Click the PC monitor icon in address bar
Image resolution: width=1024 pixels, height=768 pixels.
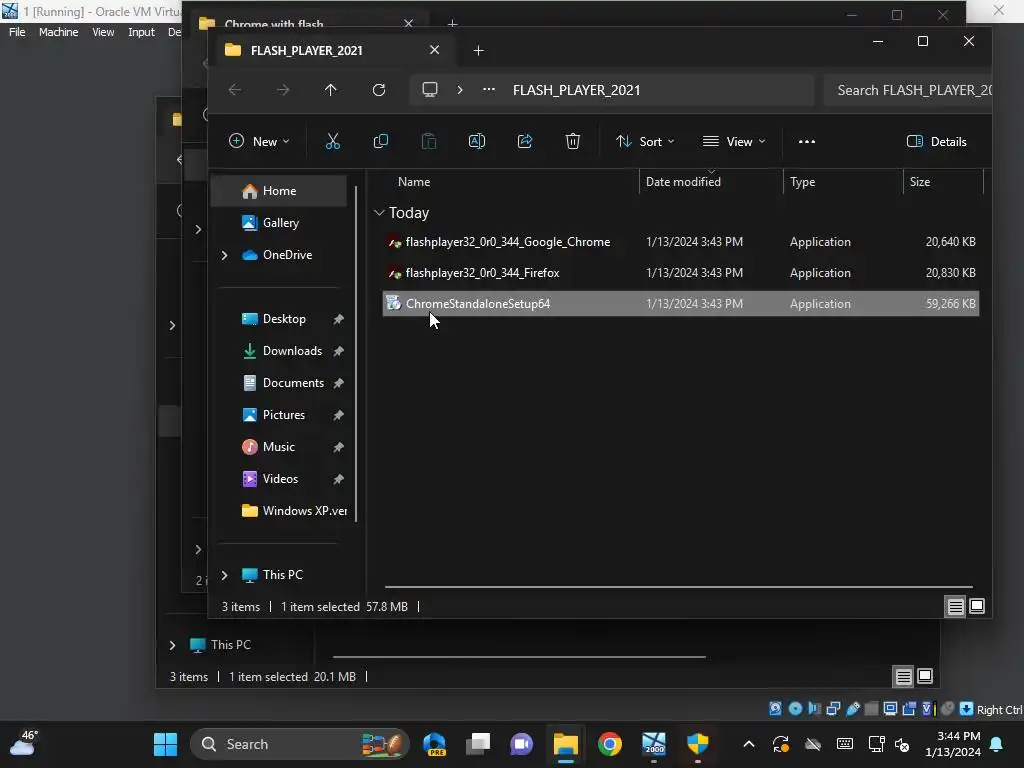(x=430, y=89)
